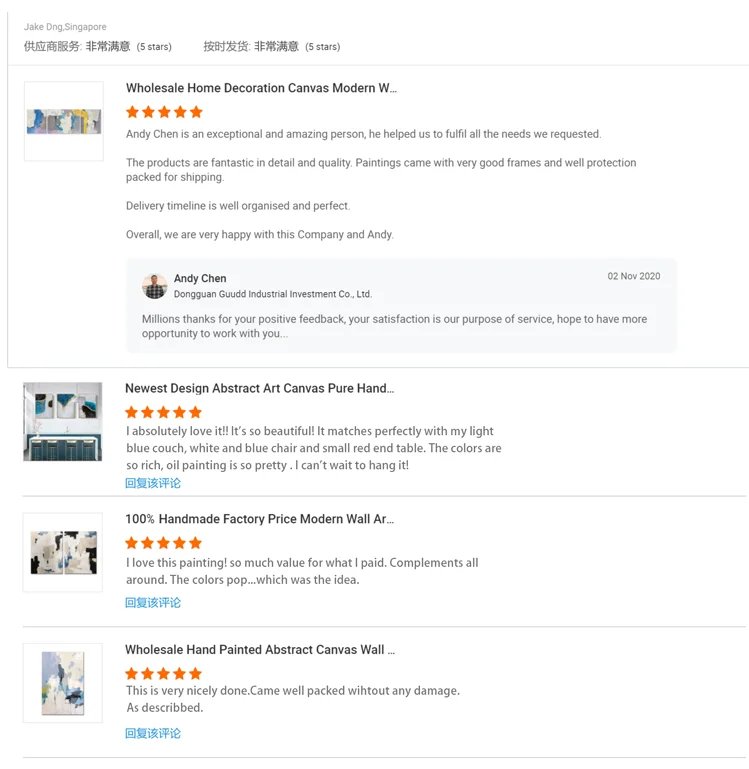Click the Wholesale Home Decoration Canvas Modern title
749x769 pixels.
[261, 88]
